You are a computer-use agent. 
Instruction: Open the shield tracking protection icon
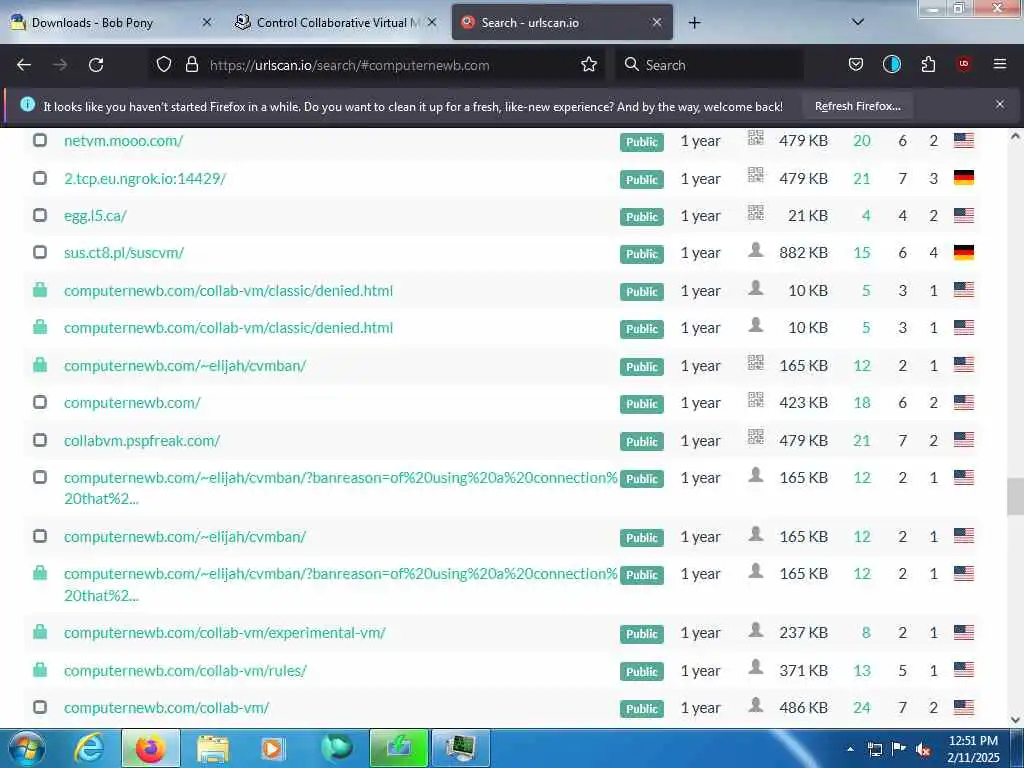164,65
